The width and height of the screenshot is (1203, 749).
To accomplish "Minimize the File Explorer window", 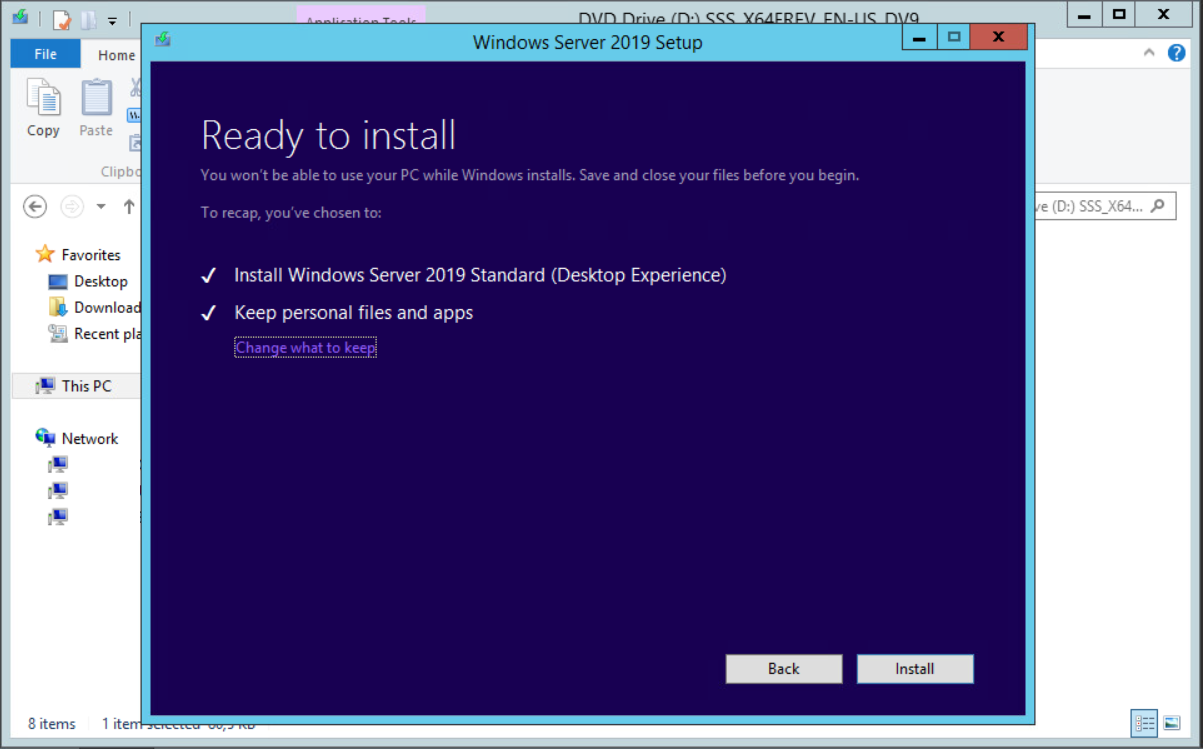I will [1083, 15].
